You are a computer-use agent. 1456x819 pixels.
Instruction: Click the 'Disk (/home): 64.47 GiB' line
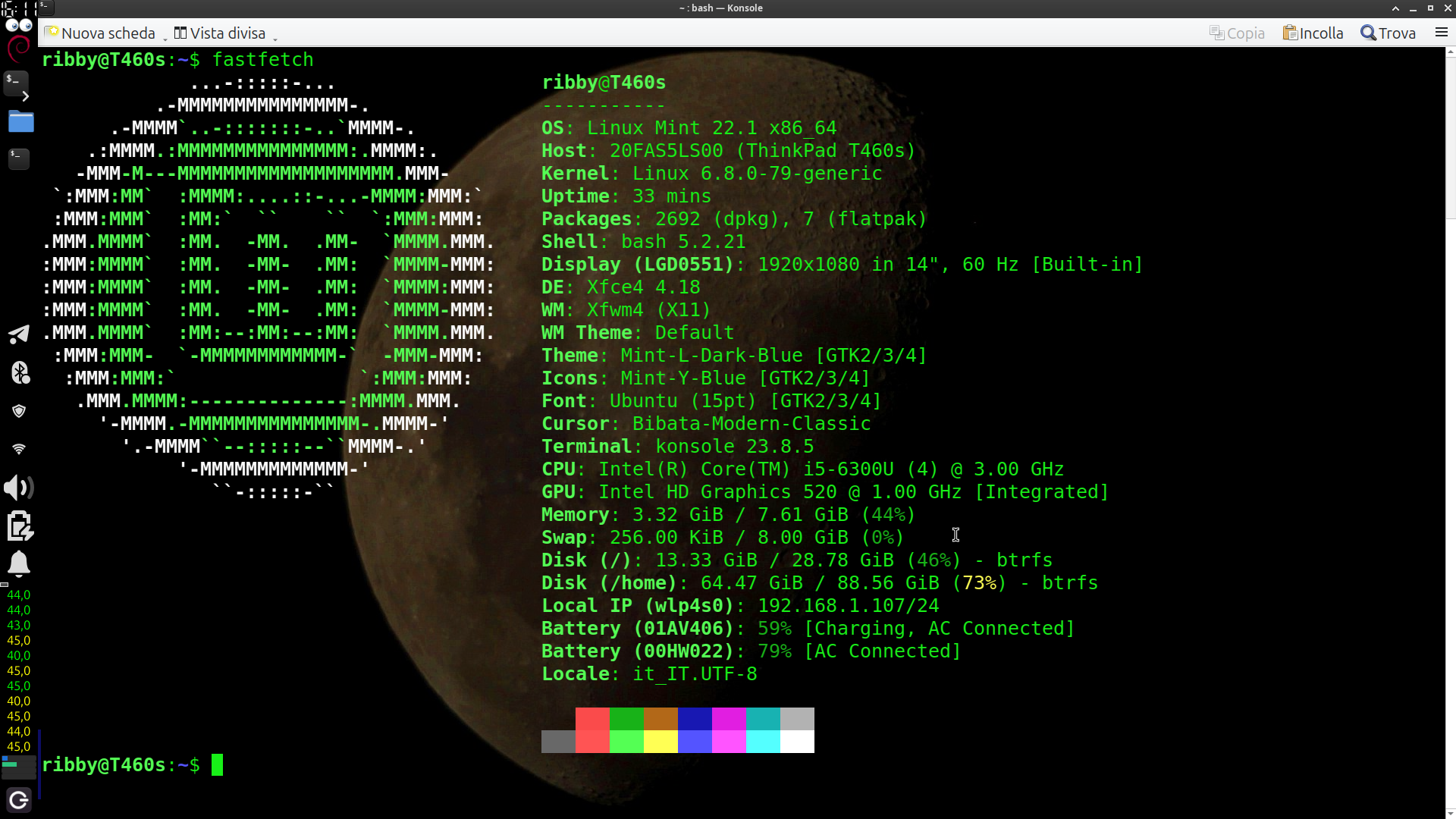click(x=820, y=582)
